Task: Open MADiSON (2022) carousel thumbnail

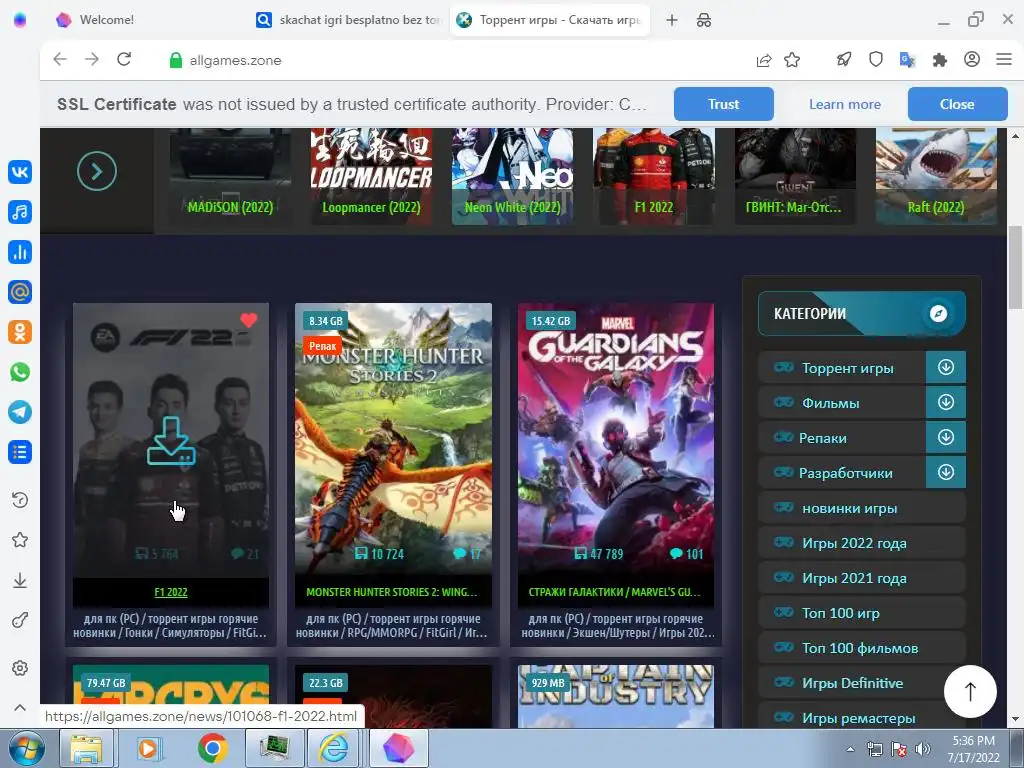Action: point(230,176)
